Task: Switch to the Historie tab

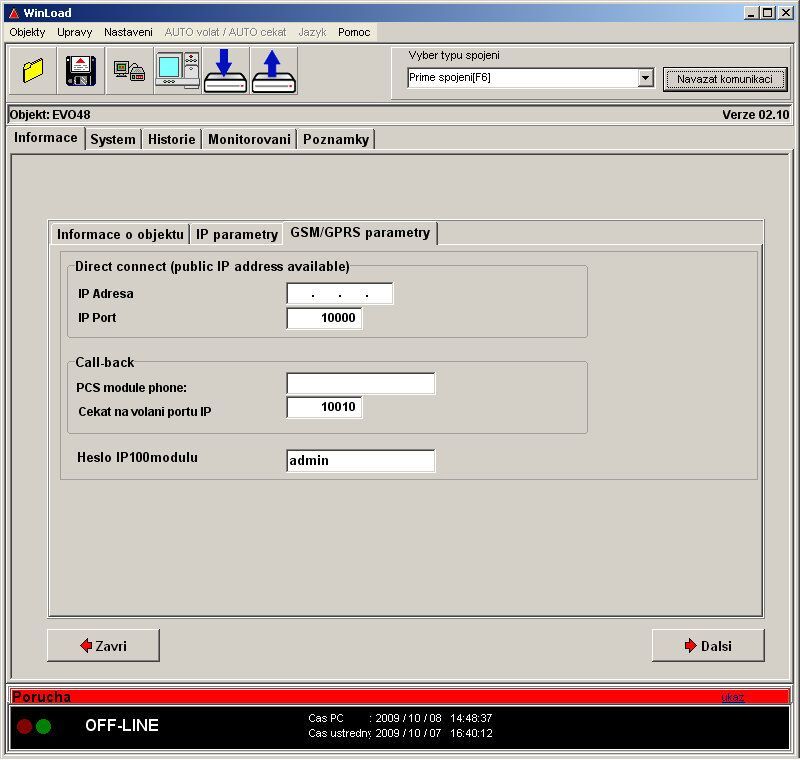Action: pyautogui.click(x=171, y=139)
